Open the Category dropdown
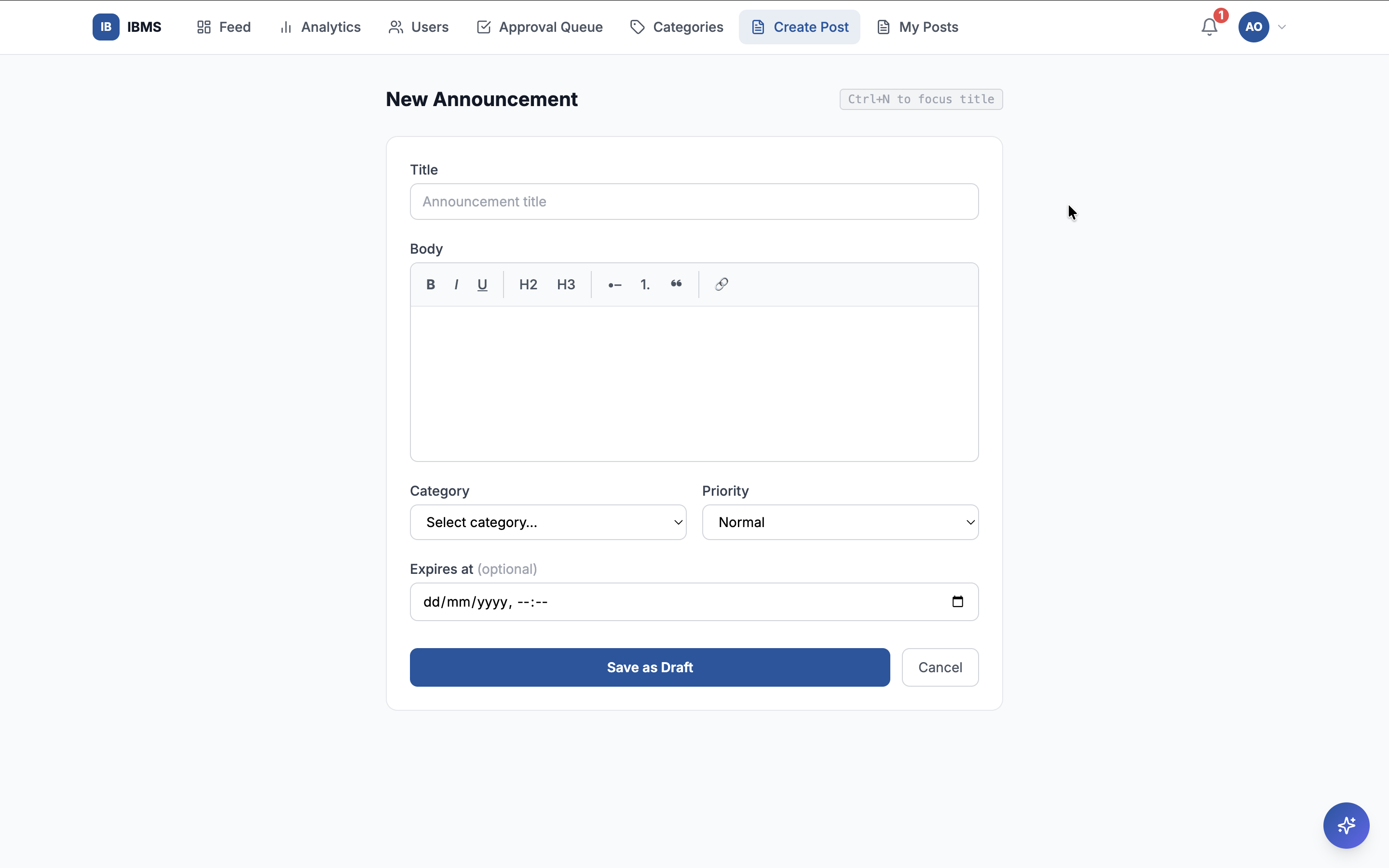 tap(548, 522)
